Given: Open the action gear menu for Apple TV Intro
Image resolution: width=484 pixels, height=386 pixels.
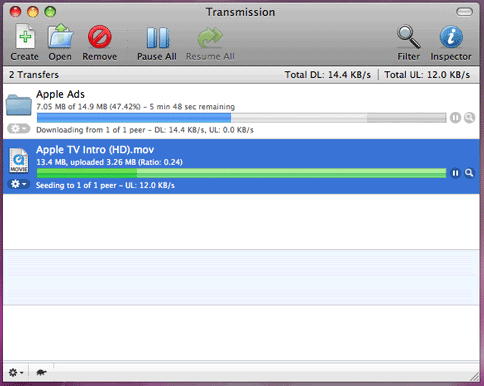Looking at the screenshot, I should tap(19, 184).
